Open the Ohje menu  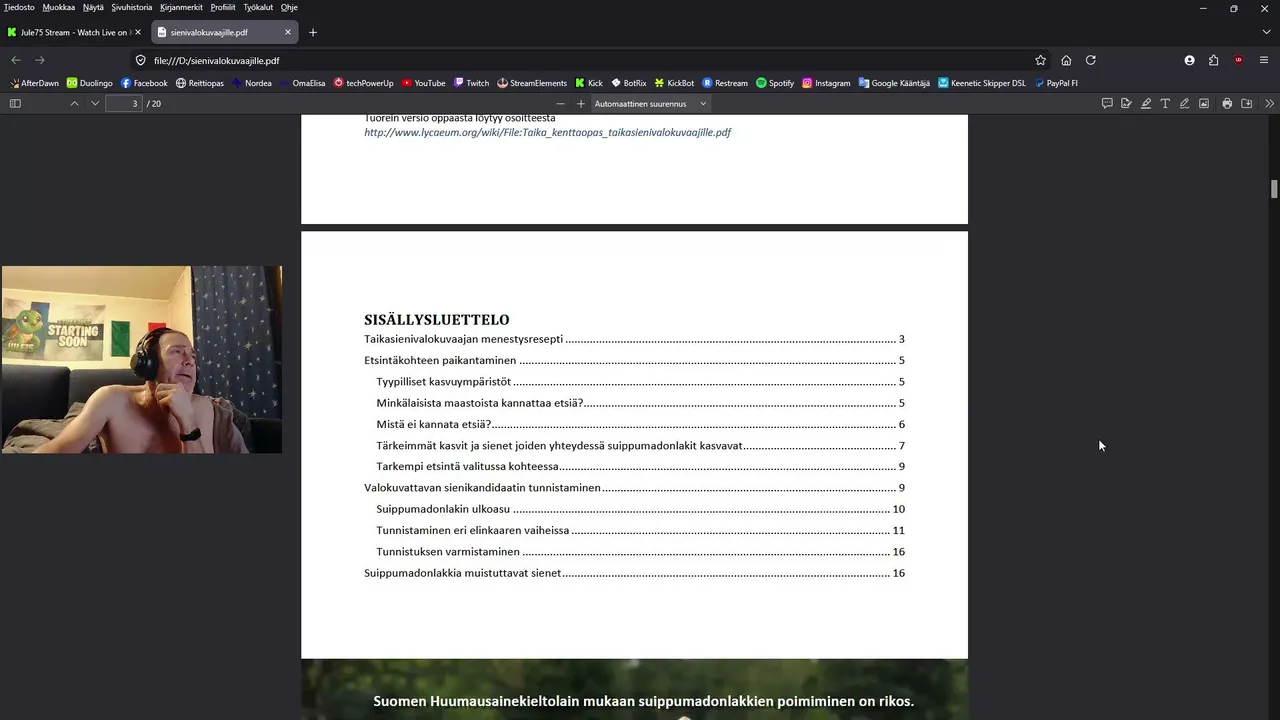point(289,7)
